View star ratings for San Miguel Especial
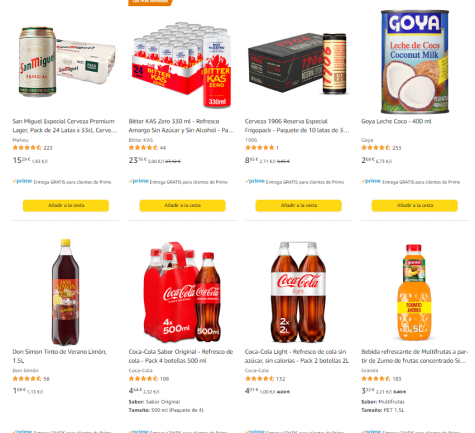Screen dimensions: 475x433 [x=27, y=148]
